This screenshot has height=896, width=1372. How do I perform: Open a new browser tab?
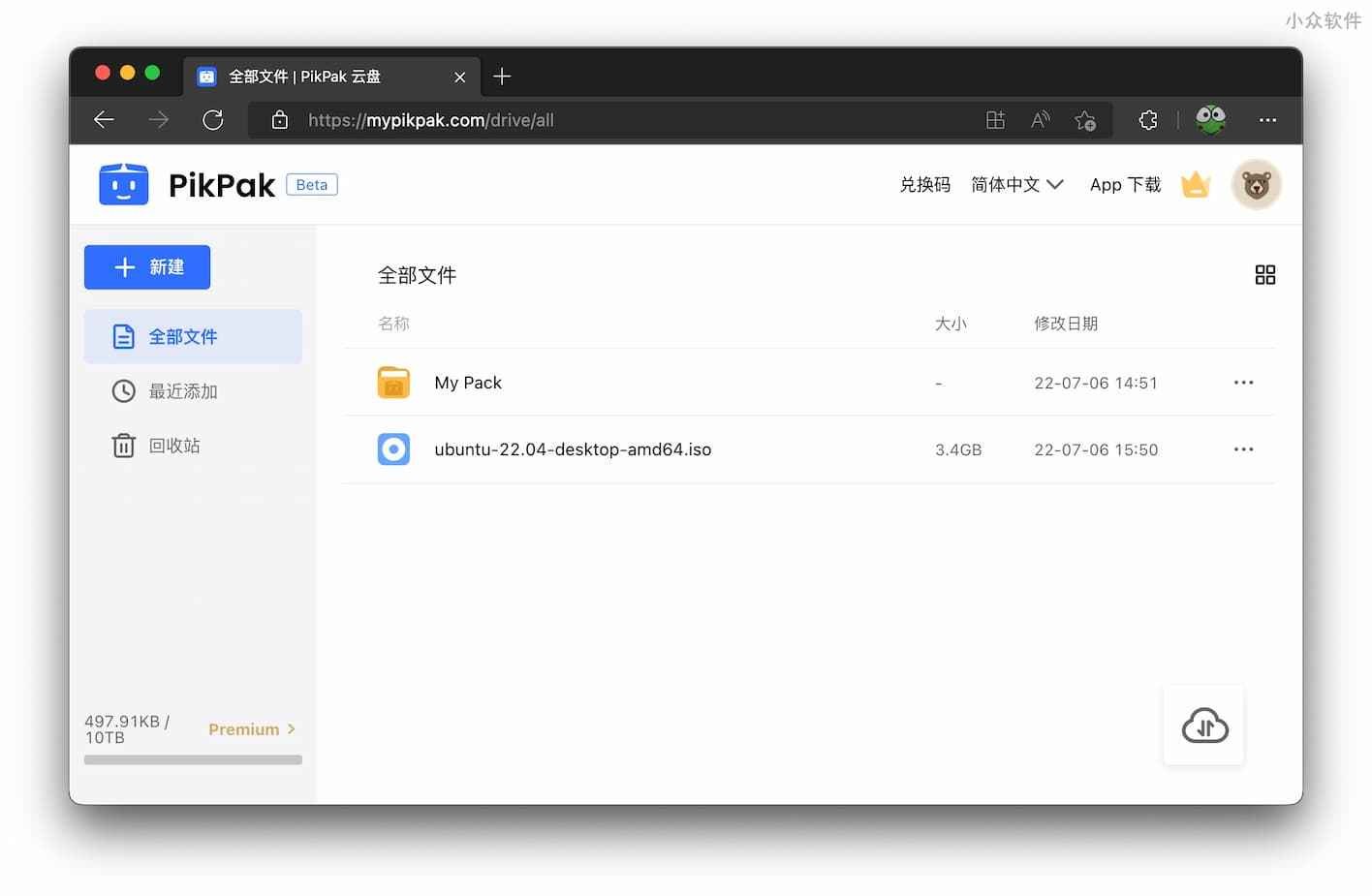[x=502, y=77]
